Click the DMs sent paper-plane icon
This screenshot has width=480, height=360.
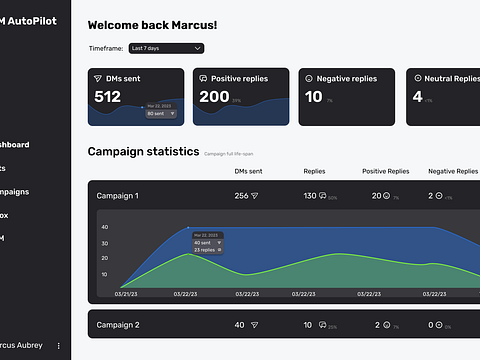98,79
